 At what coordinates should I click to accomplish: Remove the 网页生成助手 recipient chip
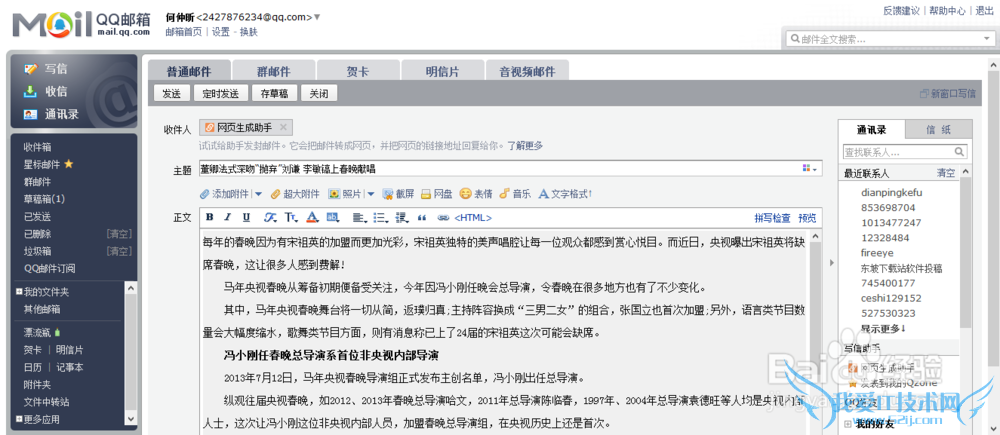pyautogui.click(x=283, y=127)
